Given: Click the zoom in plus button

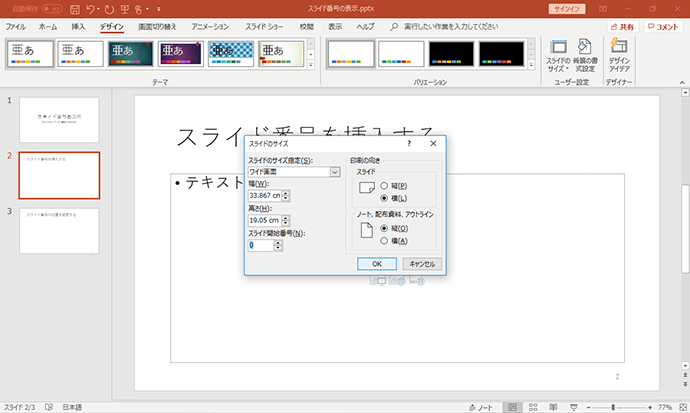Looking at the screenshot, I should click(x=650, y=407).
